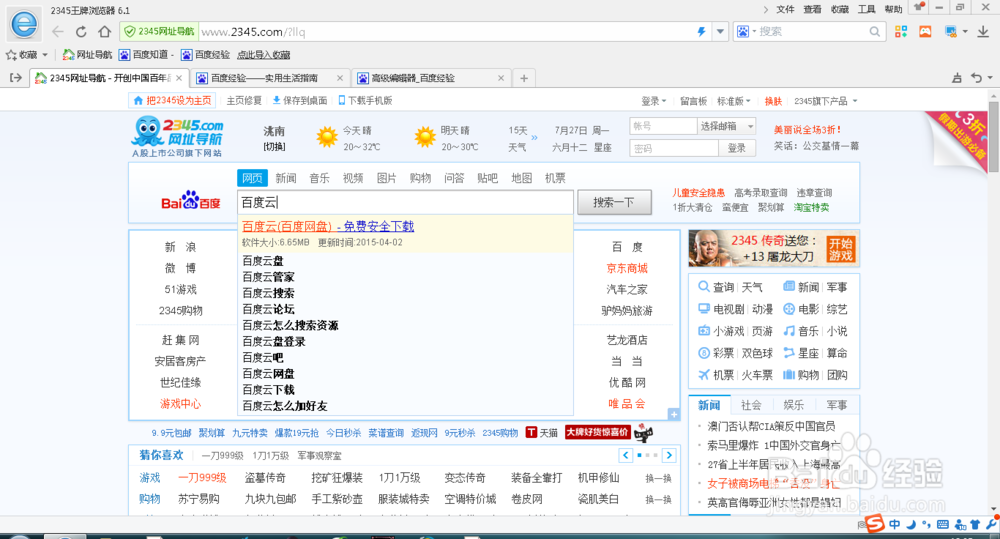1000x539 pixels.
Task: Select suggestion 百度云怎么搜索资源
Action: click(290, 325)
